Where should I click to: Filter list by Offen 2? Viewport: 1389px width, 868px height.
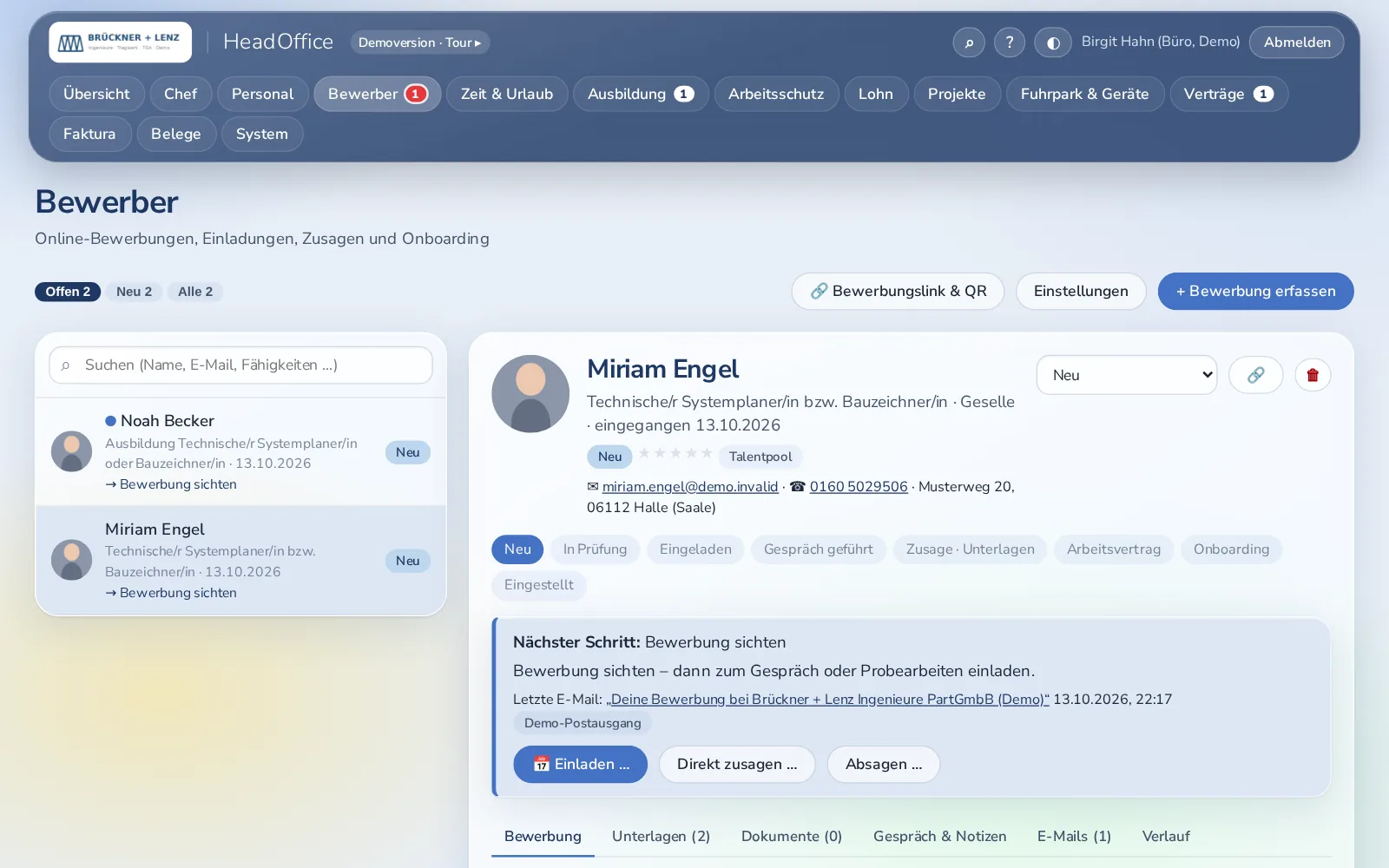68,292
